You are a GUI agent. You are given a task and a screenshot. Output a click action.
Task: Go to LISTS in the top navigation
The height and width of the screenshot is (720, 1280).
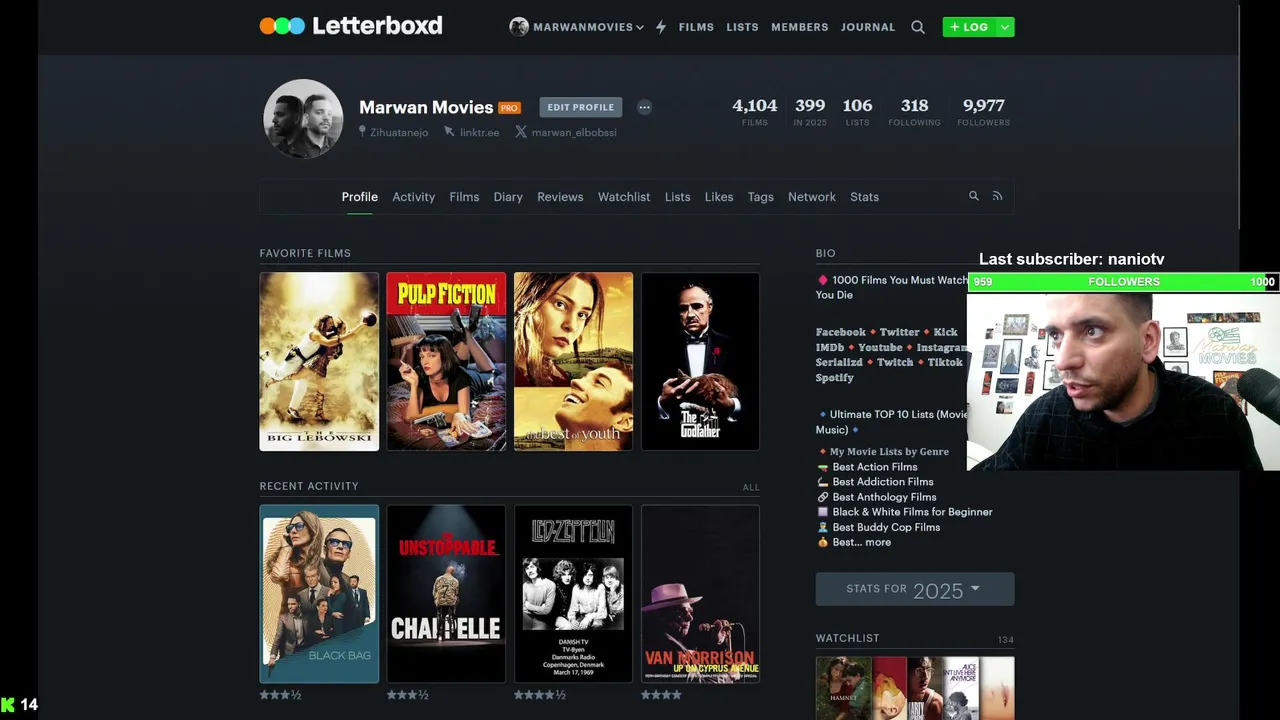tap(742, 27)
